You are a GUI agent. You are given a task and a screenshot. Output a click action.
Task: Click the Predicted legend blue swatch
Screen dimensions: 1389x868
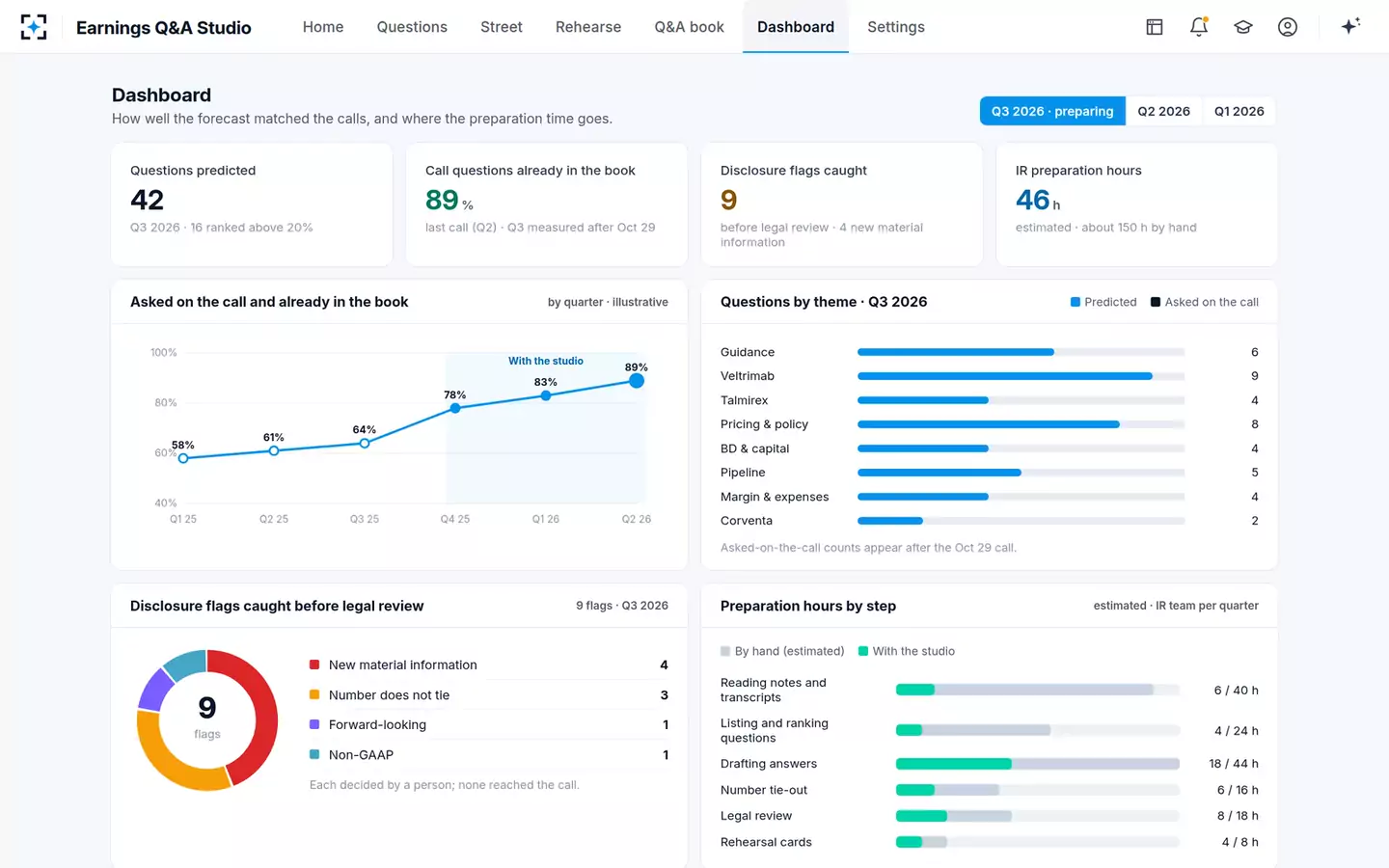pos(1076,302)
